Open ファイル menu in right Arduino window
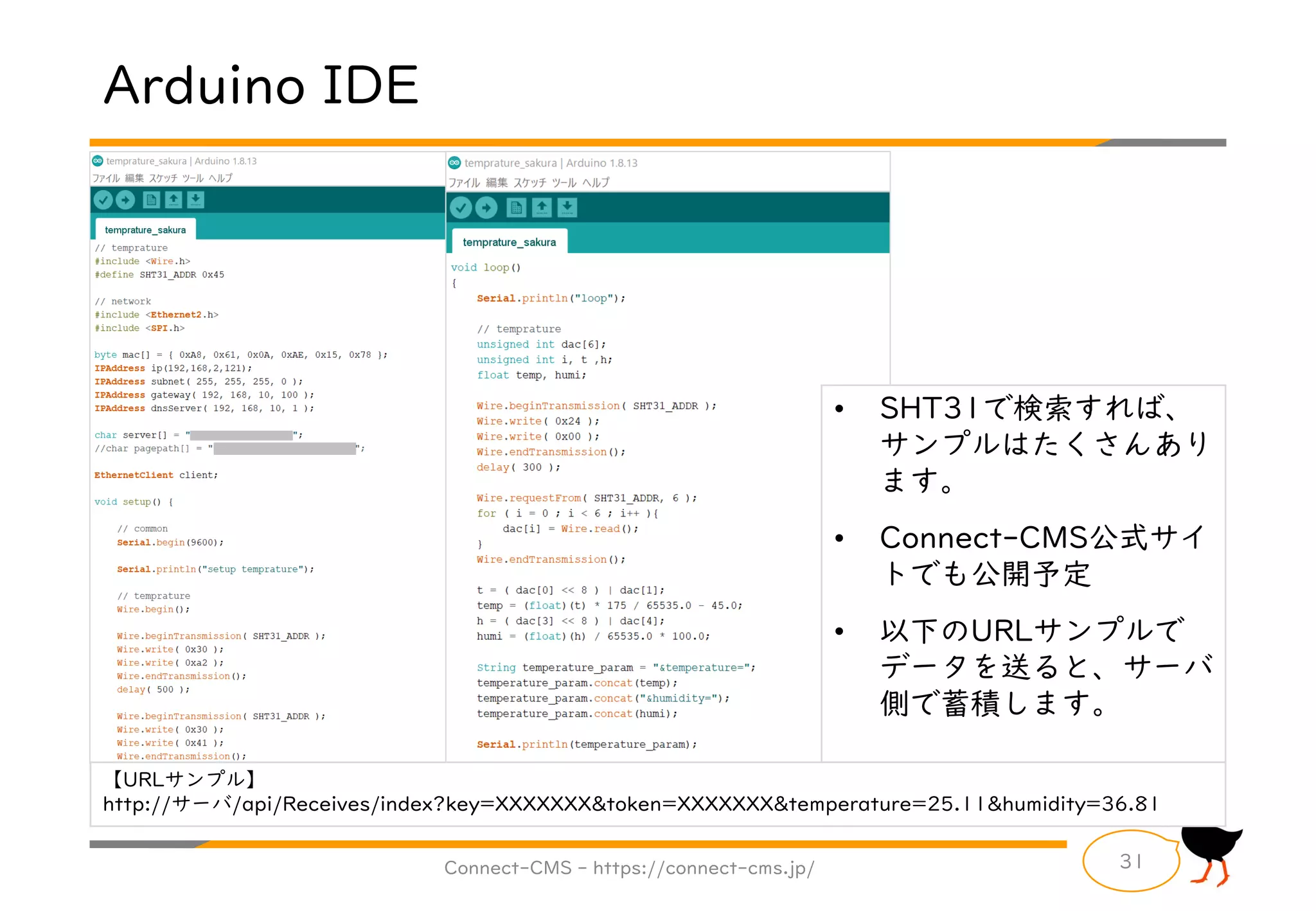 coord(465,182)
